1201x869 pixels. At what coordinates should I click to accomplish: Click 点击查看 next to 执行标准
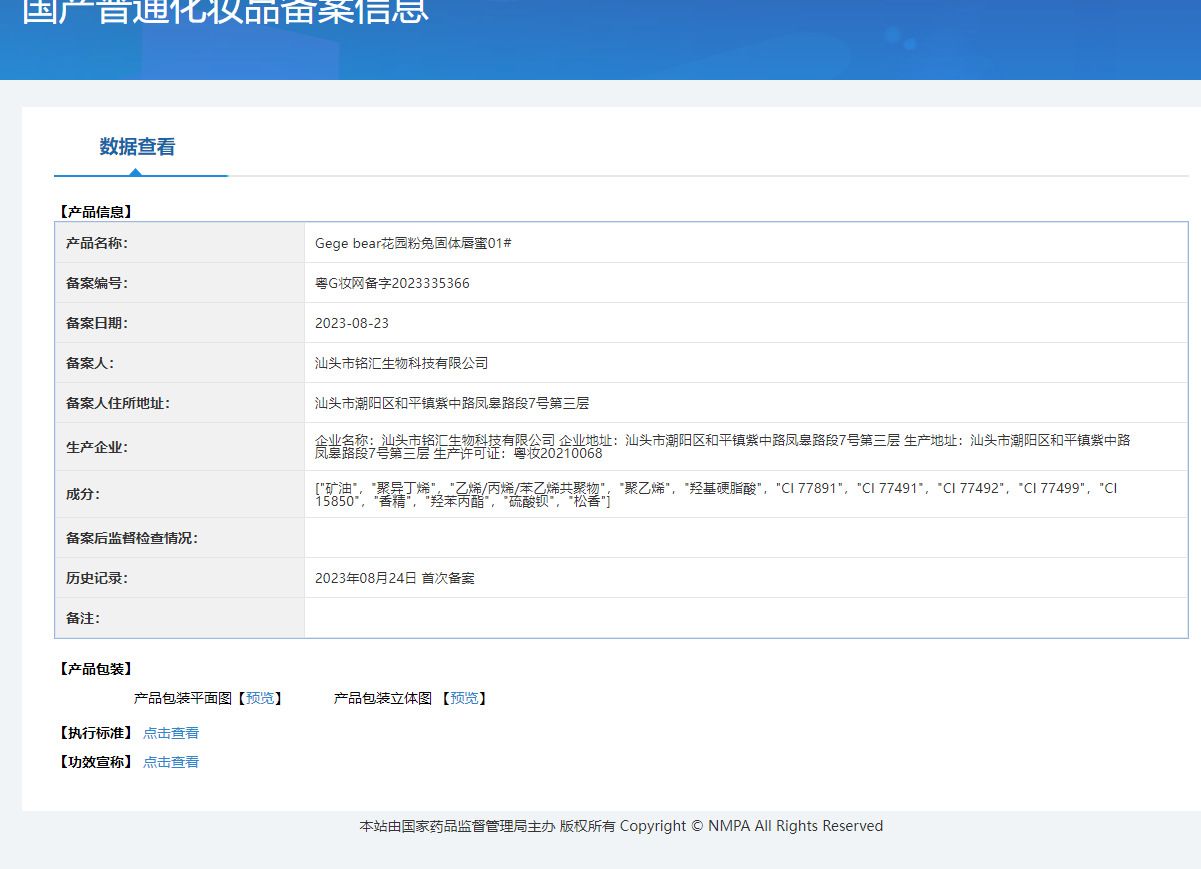click(171, 733)
